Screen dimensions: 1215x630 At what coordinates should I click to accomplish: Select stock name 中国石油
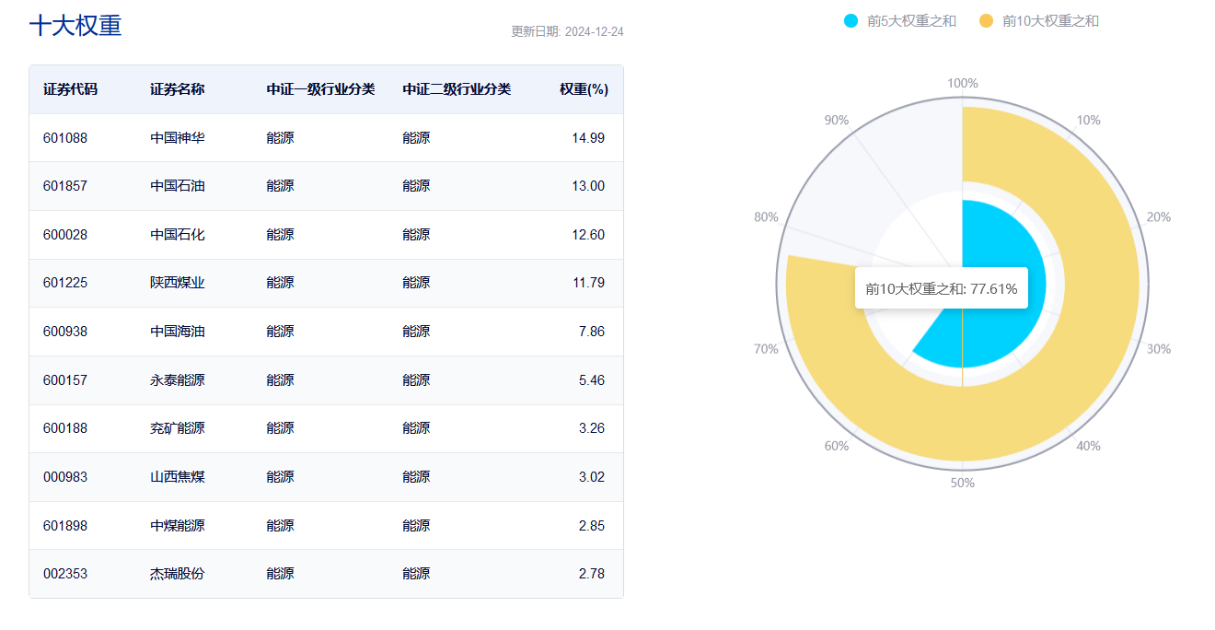[x=177, y=186]
